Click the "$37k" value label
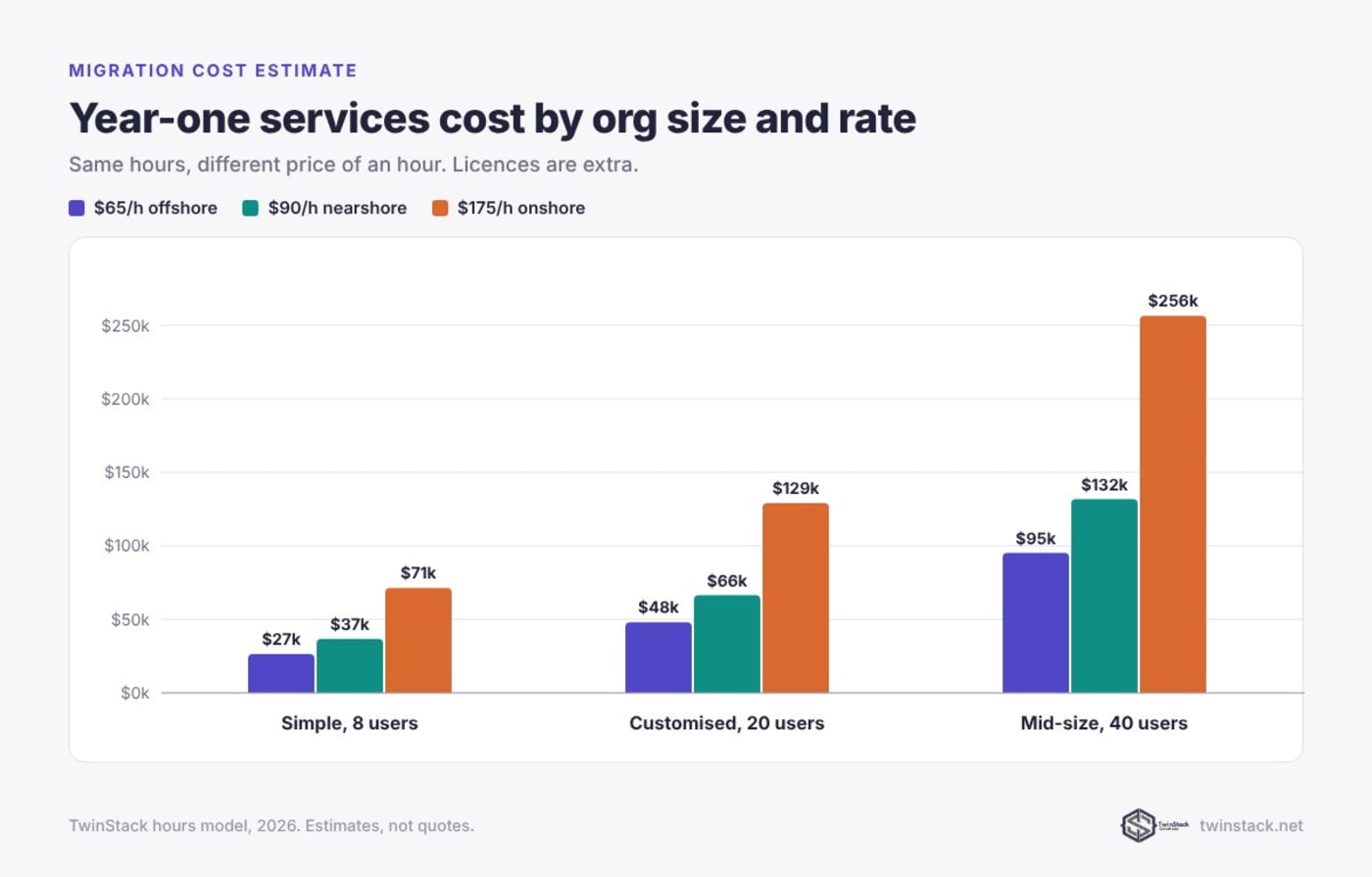 click(350, 624)
